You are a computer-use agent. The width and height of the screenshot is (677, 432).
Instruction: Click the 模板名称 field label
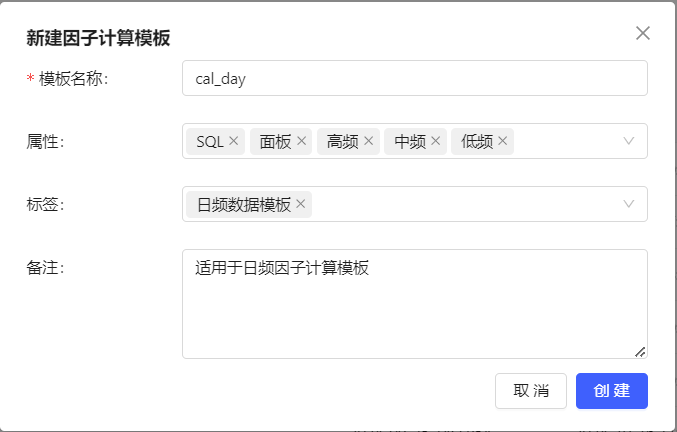73,79
